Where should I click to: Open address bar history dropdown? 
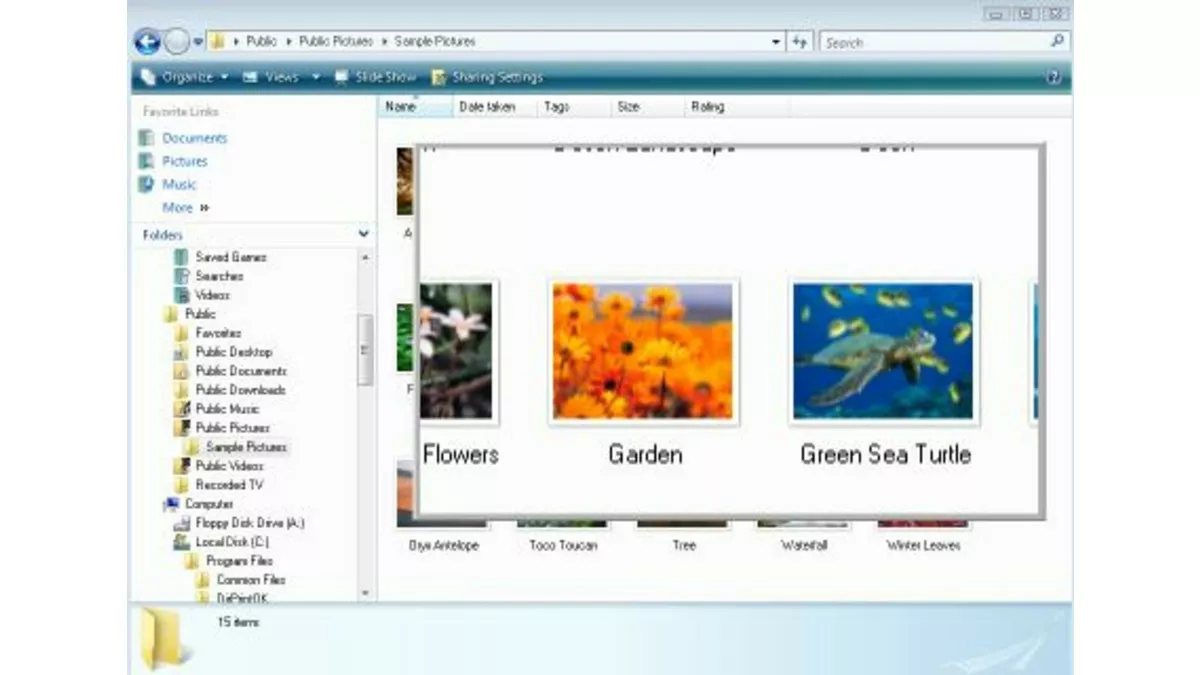coord(776,42)
